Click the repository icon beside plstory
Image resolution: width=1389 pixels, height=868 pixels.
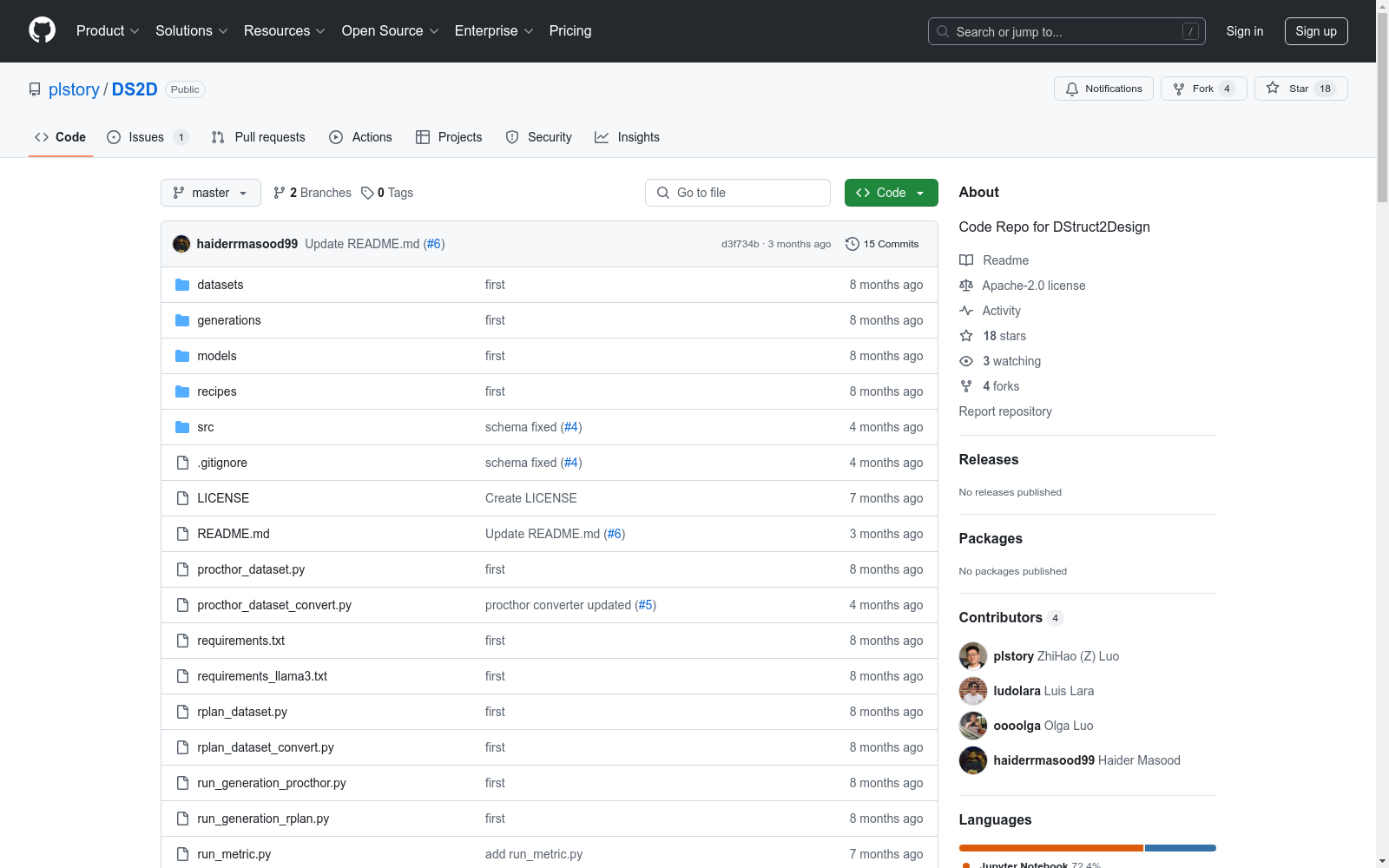click(x=35, y=89)
